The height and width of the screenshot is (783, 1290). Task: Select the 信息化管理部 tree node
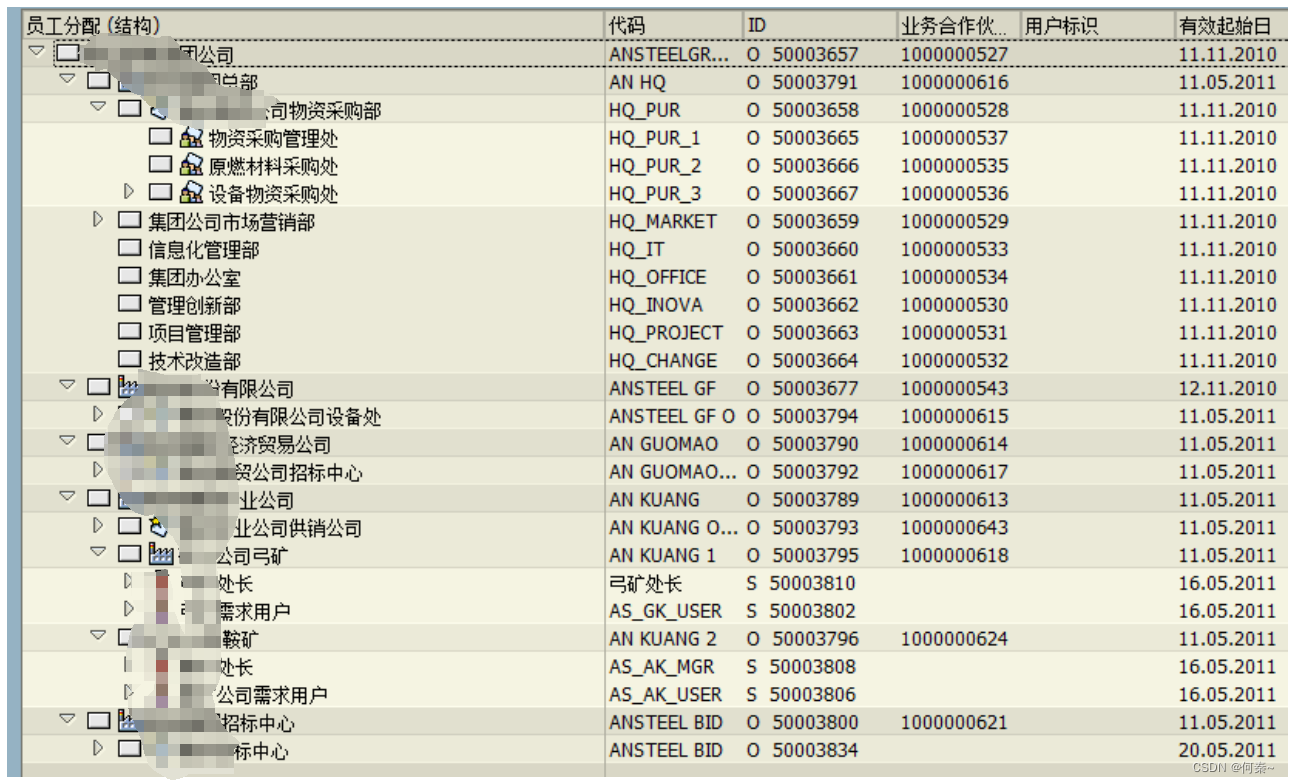pos(204,249)
